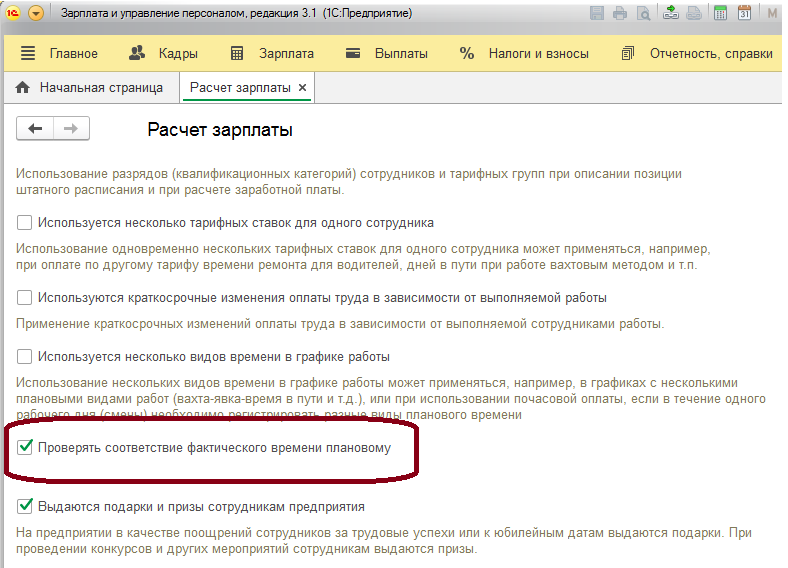Click the get link icon with green arrow
Screen dimensions: 788x568
[x=671, y=14]
